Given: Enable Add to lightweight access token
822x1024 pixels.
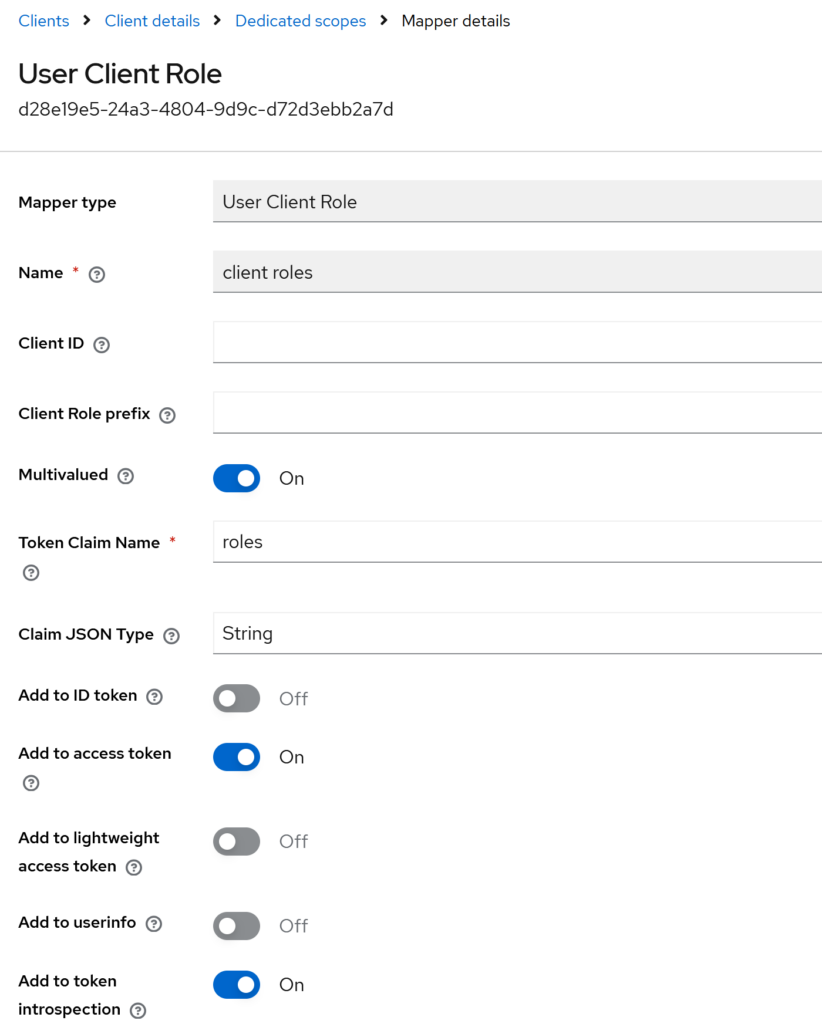Looking at the screenshot, I should tap(236, 841).
